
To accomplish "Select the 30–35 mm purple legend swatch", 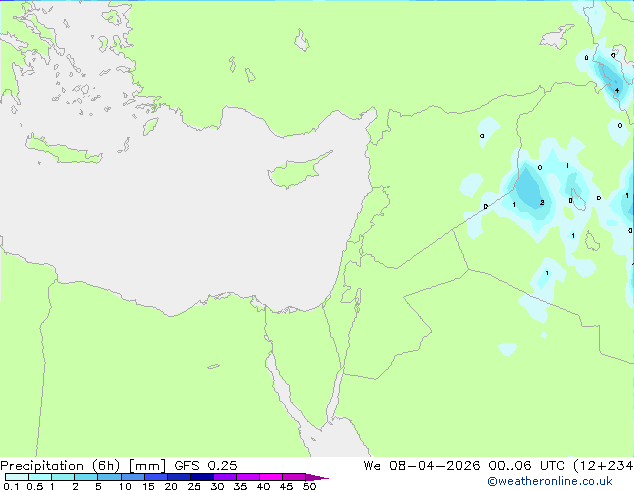I will point(224,477).
